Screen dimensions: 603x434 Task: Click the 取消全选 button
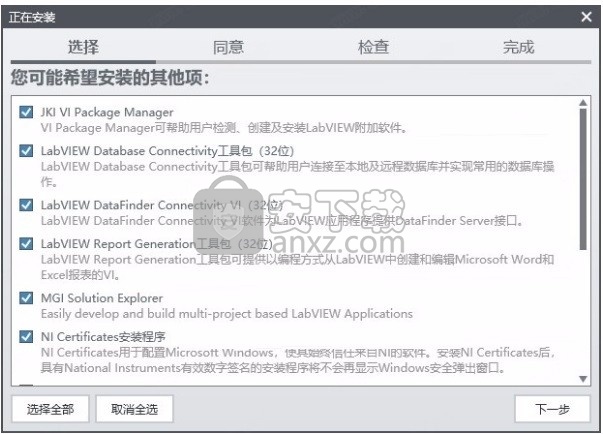coord(135,409)
